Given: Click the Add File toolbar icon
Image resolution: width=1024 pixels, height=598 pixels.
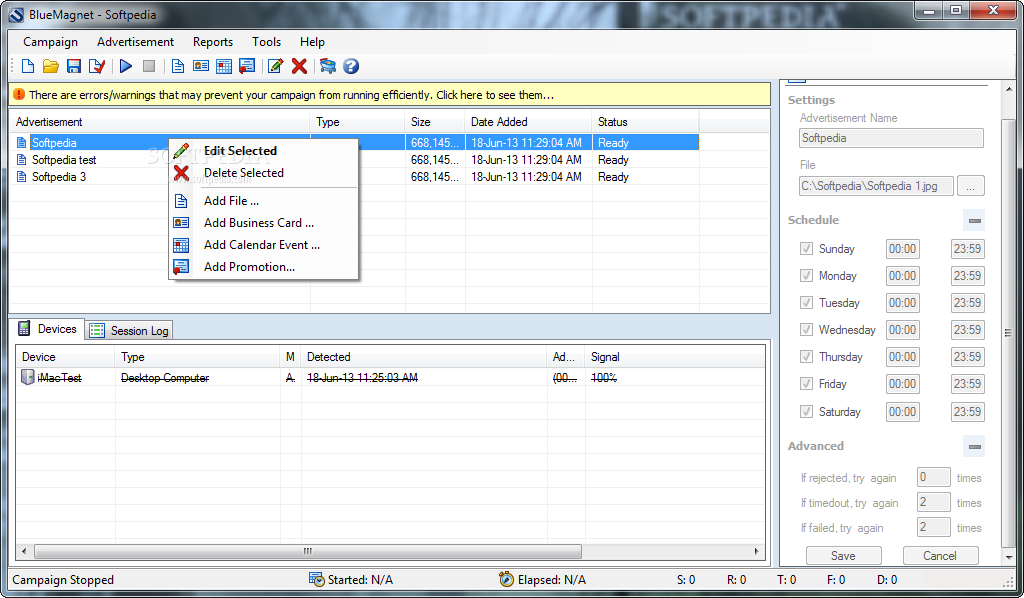Looking at the screenshot, I should [x=178, y=66].
